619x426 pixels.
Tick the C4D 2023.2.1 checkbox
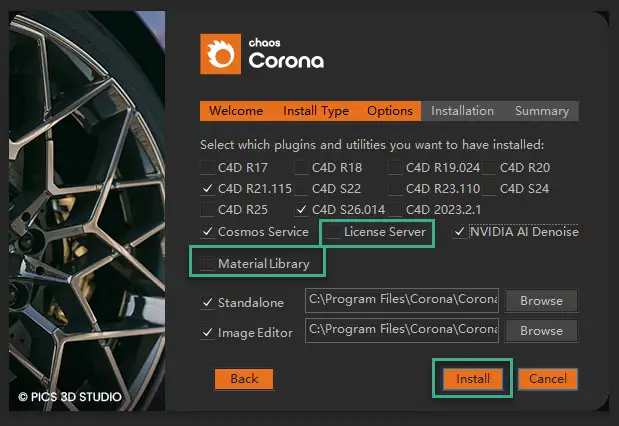click(395, 209)
